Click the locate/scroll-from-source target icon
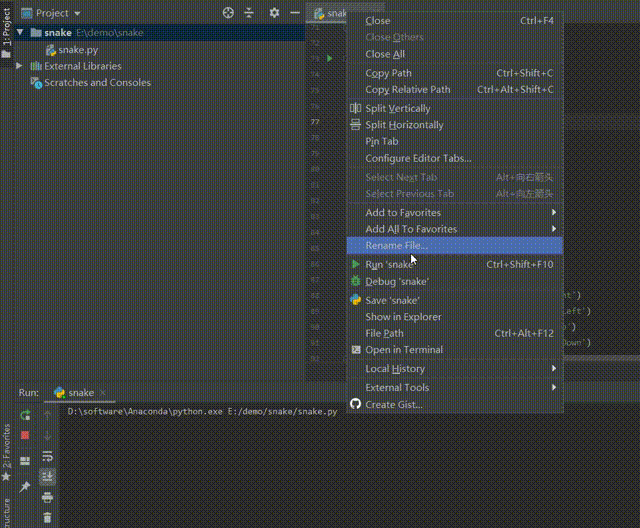This screenshot has width=640, height=528. [228, 13]
